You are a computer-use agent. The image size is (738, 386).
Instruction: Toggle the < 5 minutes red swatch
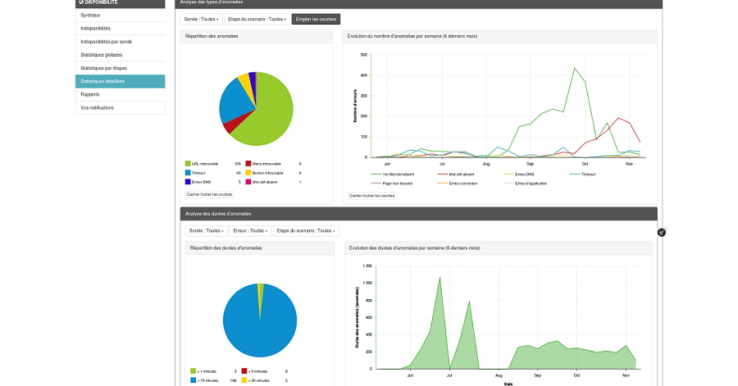tap(244, 371)
